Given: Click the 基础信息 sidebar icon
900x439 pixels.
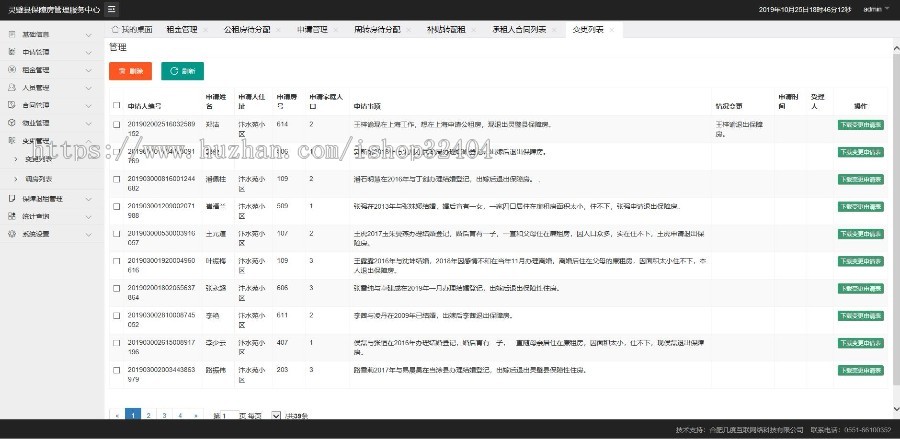Looking at the screenshot, I should coord(11,34).
